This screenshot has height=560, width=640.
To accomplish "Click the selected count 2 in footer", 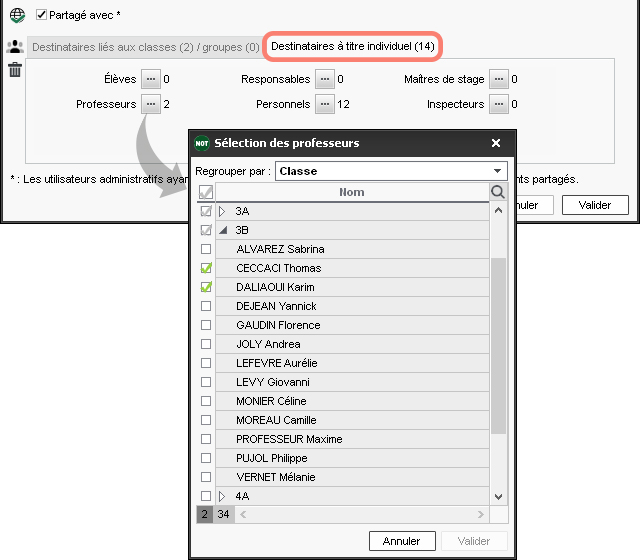I will click(x=204, y=514).
